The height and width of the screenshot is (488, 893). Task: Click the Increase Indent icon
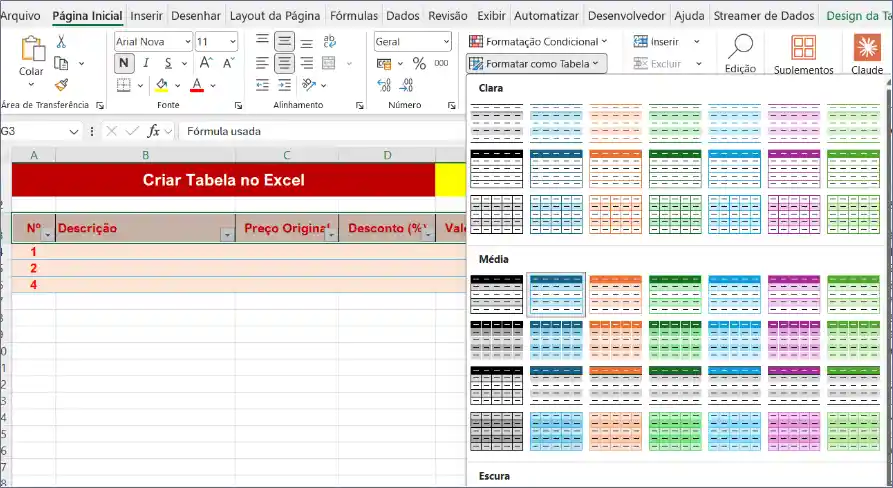[284, 85]
